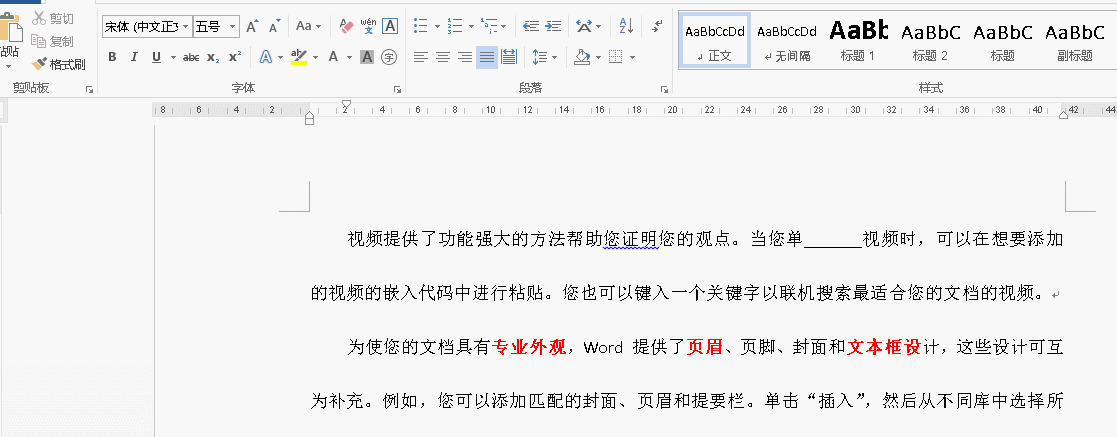1117x437 pixels.
Task: Open the Font (字体) dialog launcher
Action: point(398,89)
